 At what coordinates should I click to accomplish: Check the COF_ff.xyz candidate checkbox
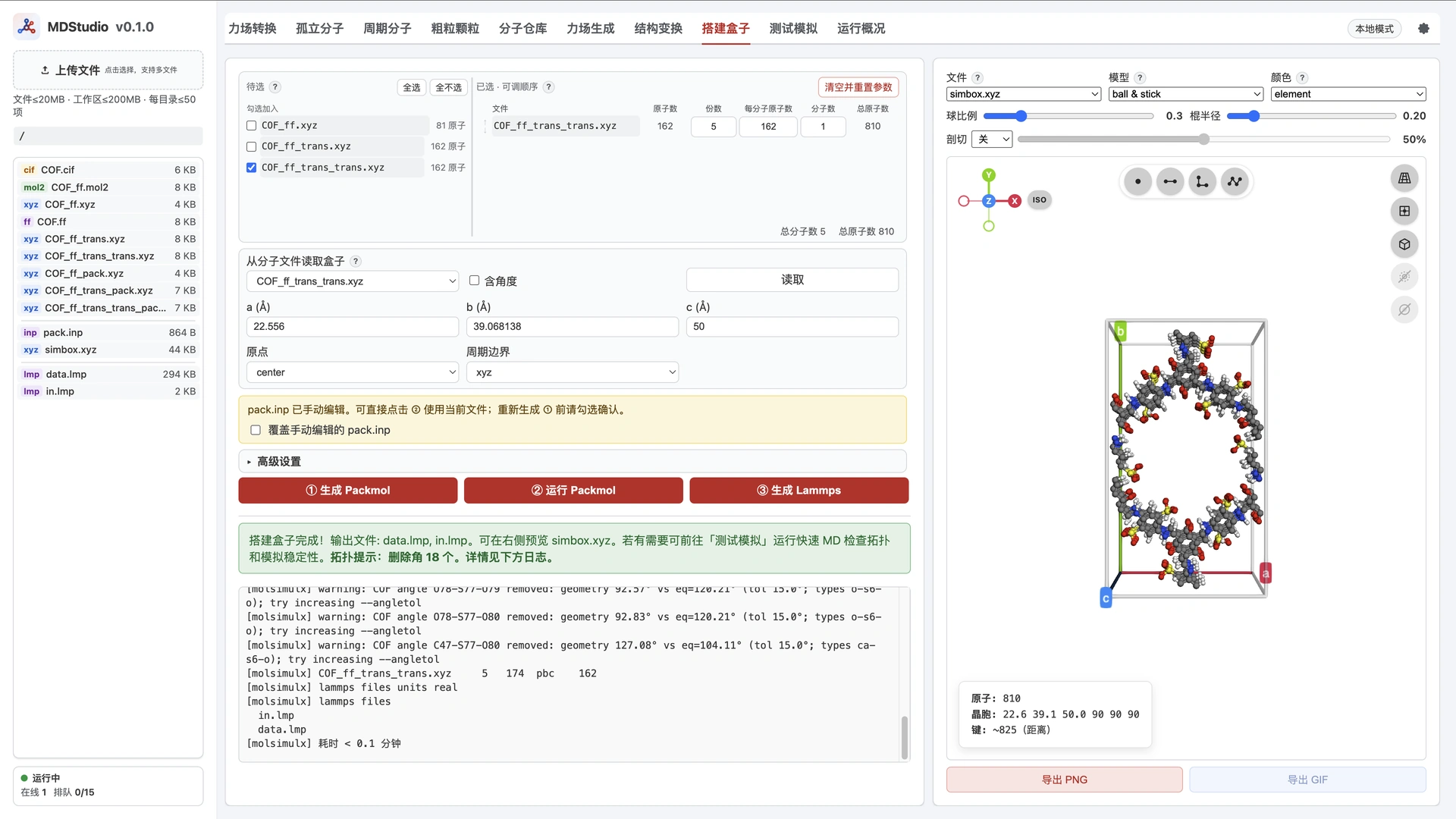click(x=252, y=126)
